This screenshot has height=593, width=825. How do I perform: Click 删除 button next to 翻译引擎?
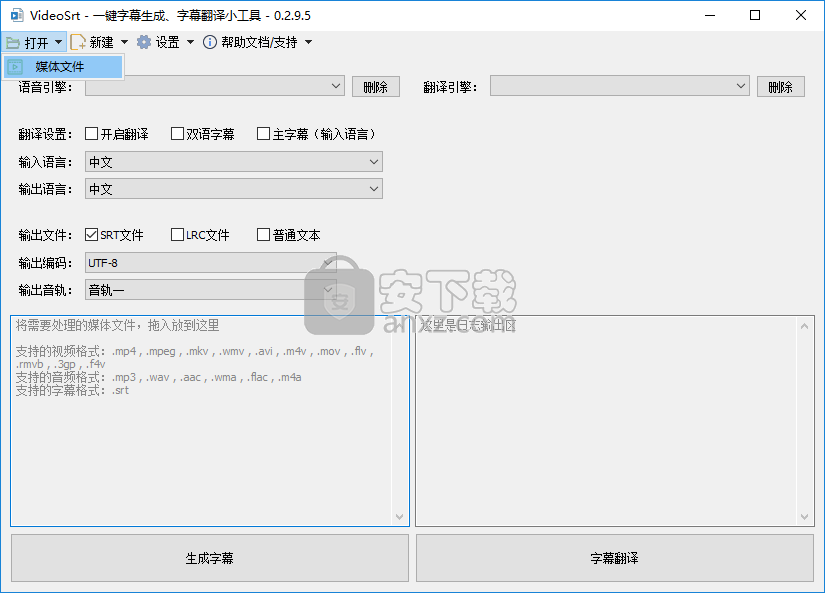[x=781, y=87]
